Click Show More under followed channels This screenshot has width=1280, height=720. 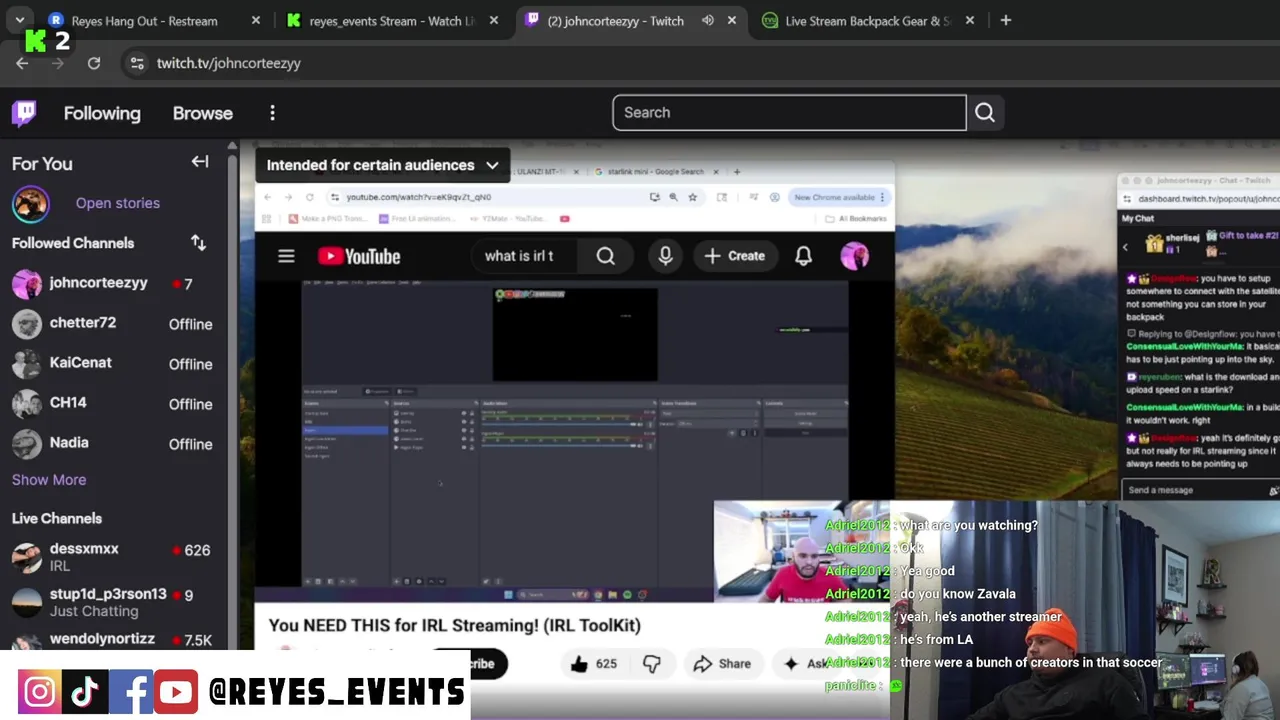pos(49,480)
